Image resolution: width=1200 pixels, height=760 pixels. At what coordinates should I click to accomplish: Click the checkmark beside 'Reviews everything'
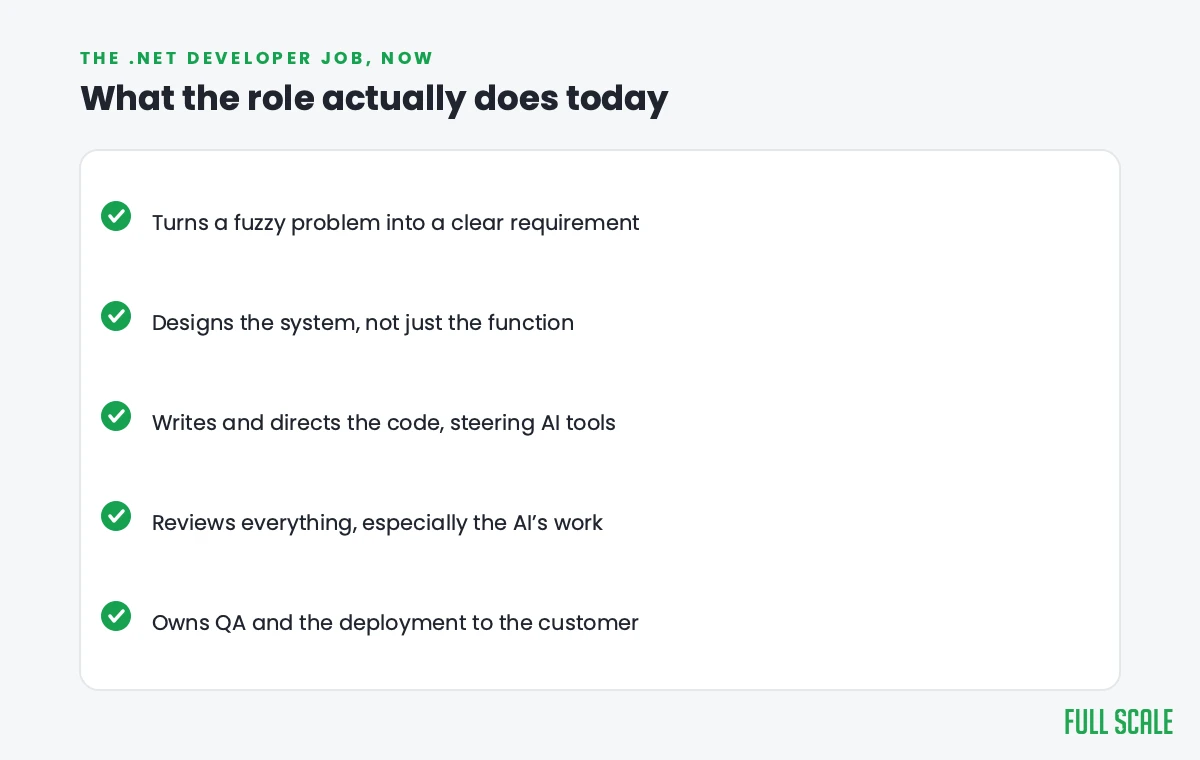coord(116,516)
